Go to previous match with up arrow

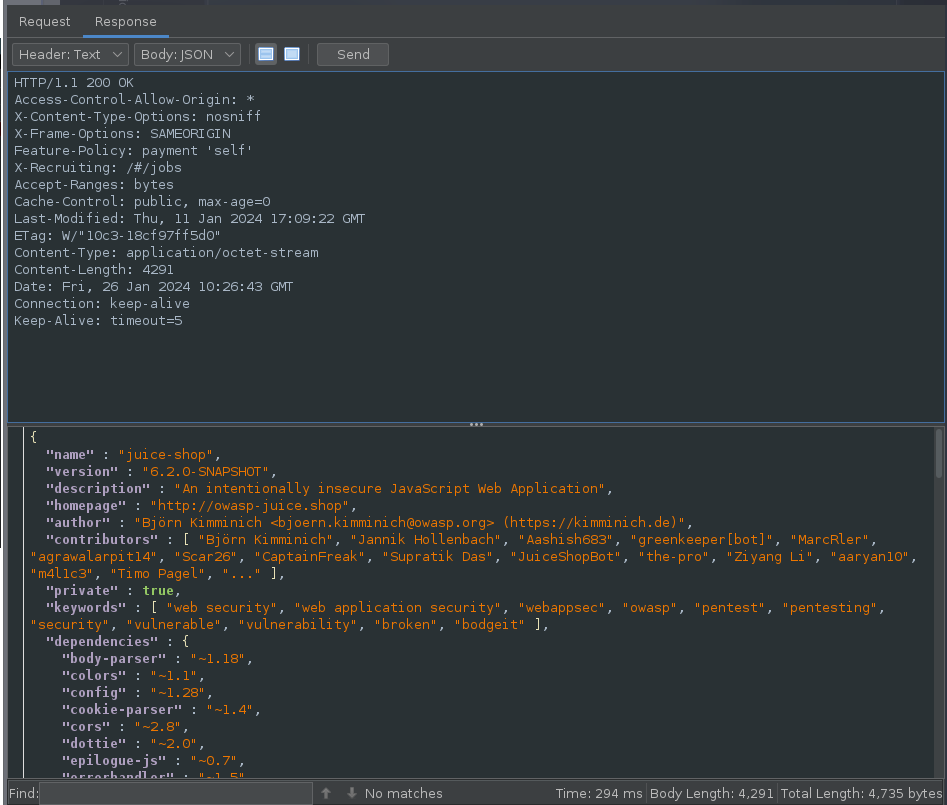326,793
